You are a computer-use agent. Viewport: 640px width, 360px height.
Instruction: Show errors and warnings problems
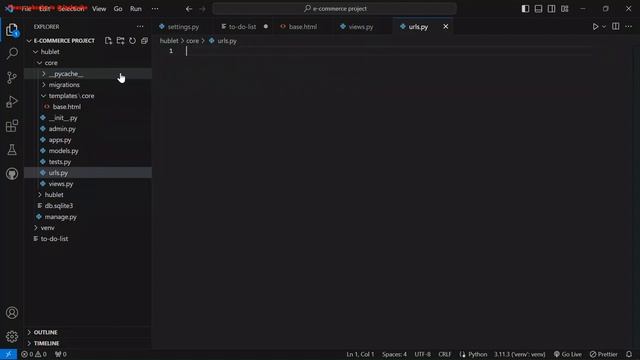point(34,354)
